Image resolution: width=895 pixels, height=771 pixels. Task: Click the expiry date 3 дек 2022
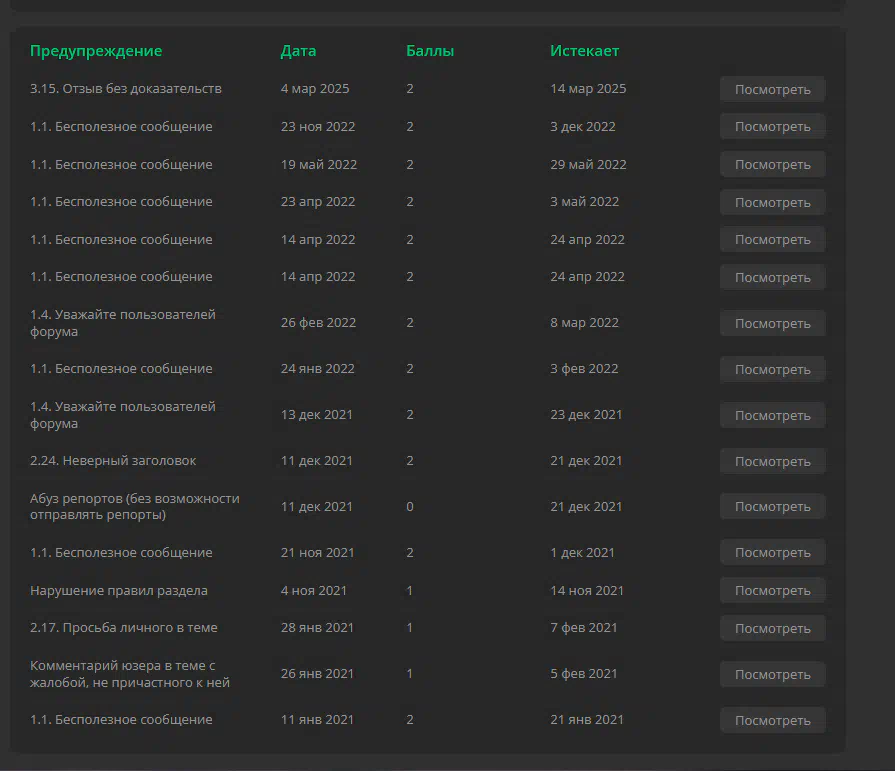pos(583,127)
